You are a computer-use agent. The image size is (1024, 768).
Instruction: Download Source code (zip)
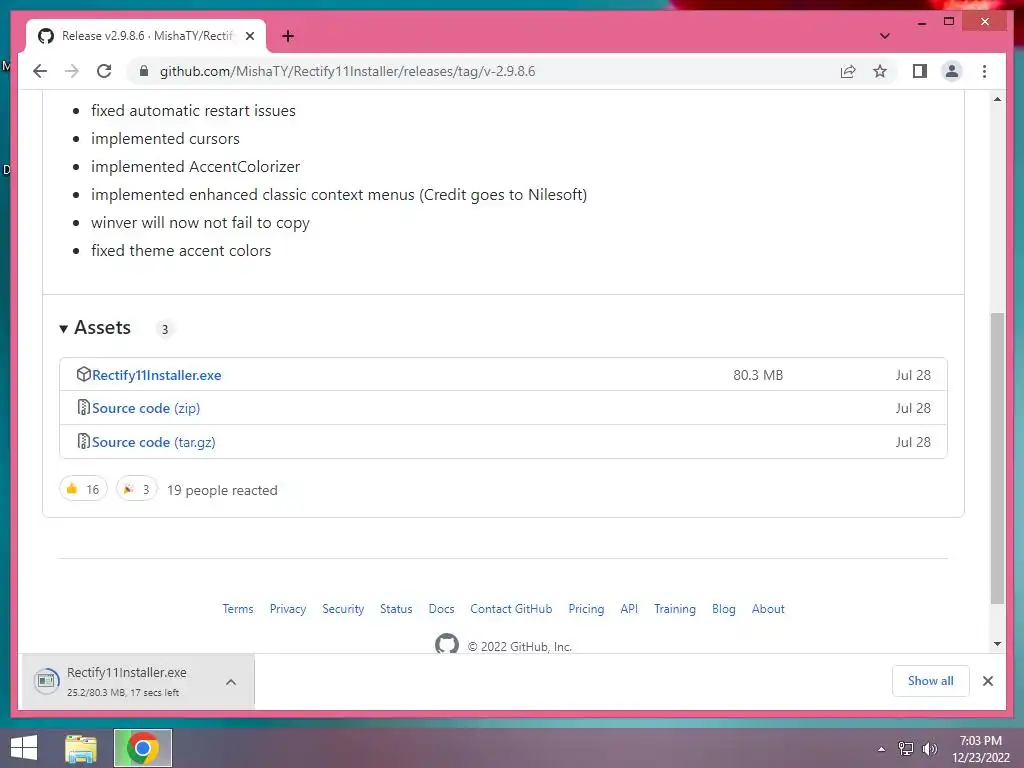click(x=146, y=408)
